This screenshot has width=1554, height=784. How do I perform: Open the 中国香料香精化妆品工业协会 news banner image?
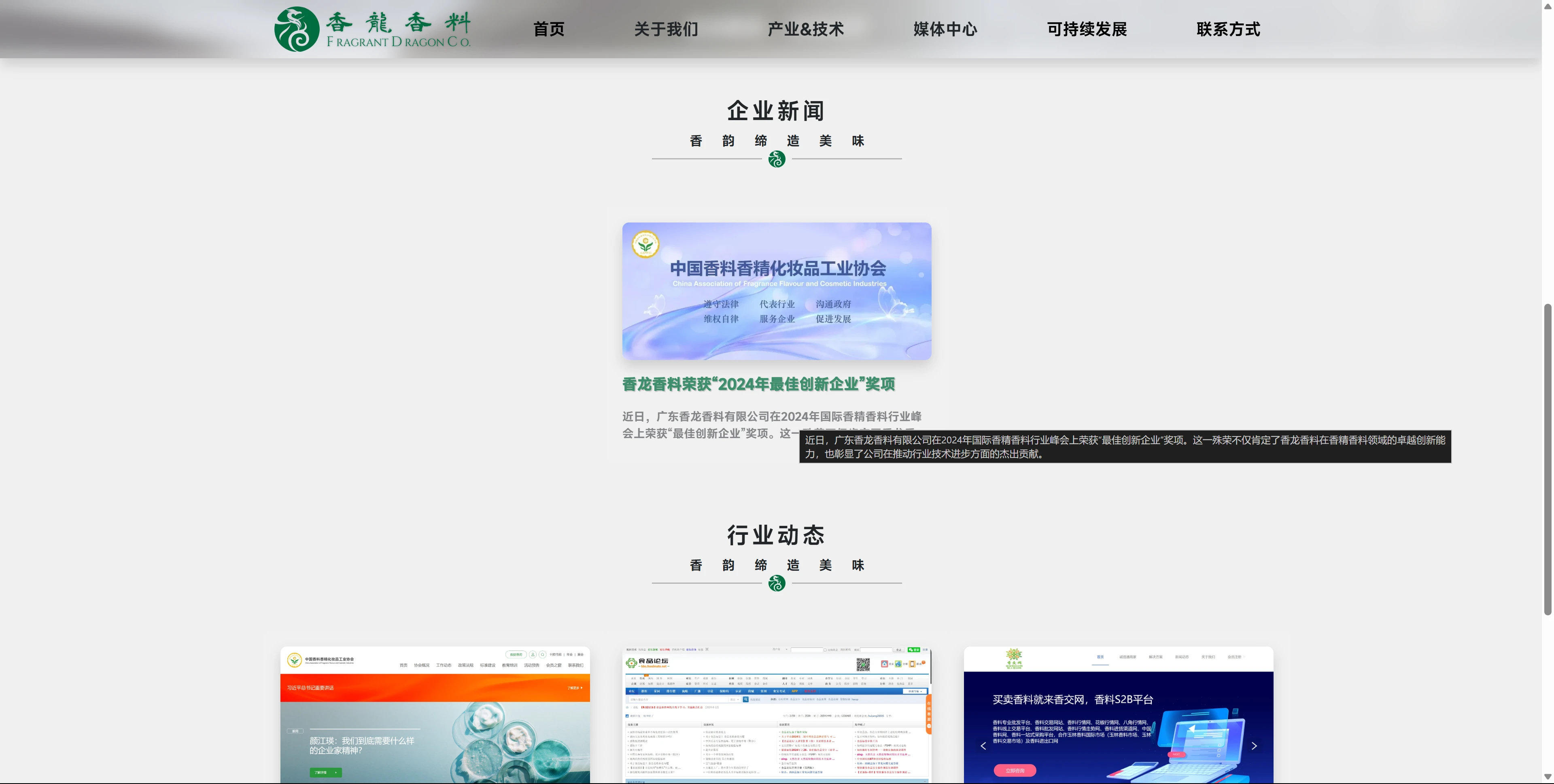777,291
